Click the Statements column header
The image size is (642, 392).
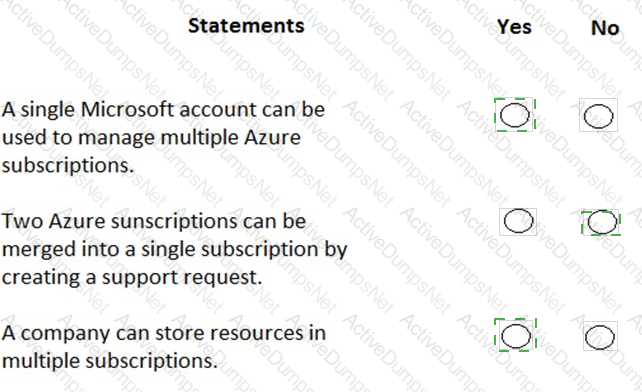coord(246,26)
